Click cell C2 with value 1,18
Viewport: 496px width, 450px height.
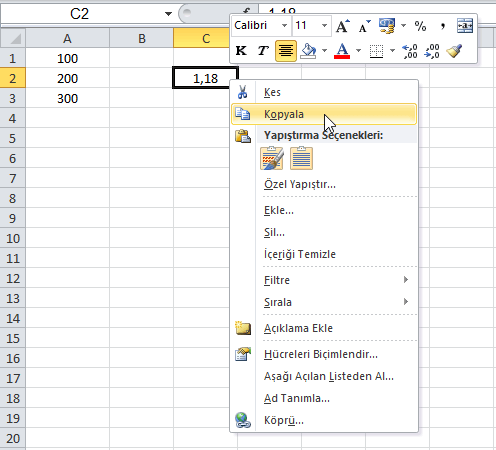click(205, 78)
